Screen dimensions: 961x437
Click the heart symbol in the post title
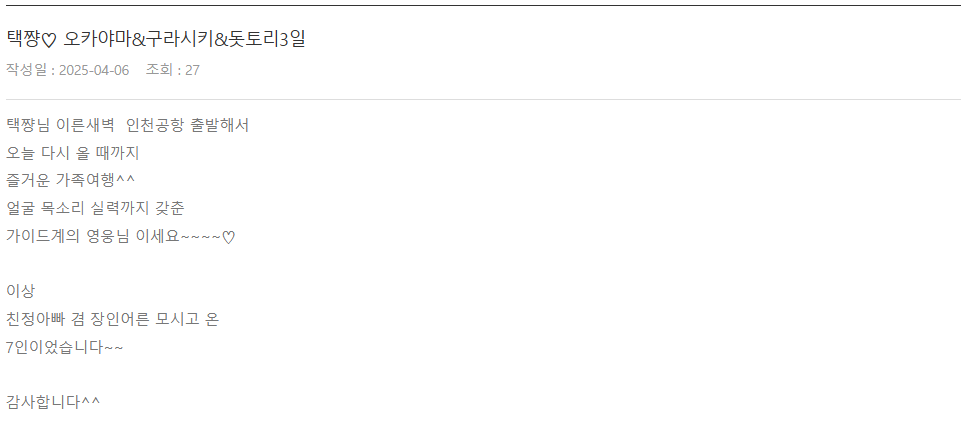tap(50, 40)
